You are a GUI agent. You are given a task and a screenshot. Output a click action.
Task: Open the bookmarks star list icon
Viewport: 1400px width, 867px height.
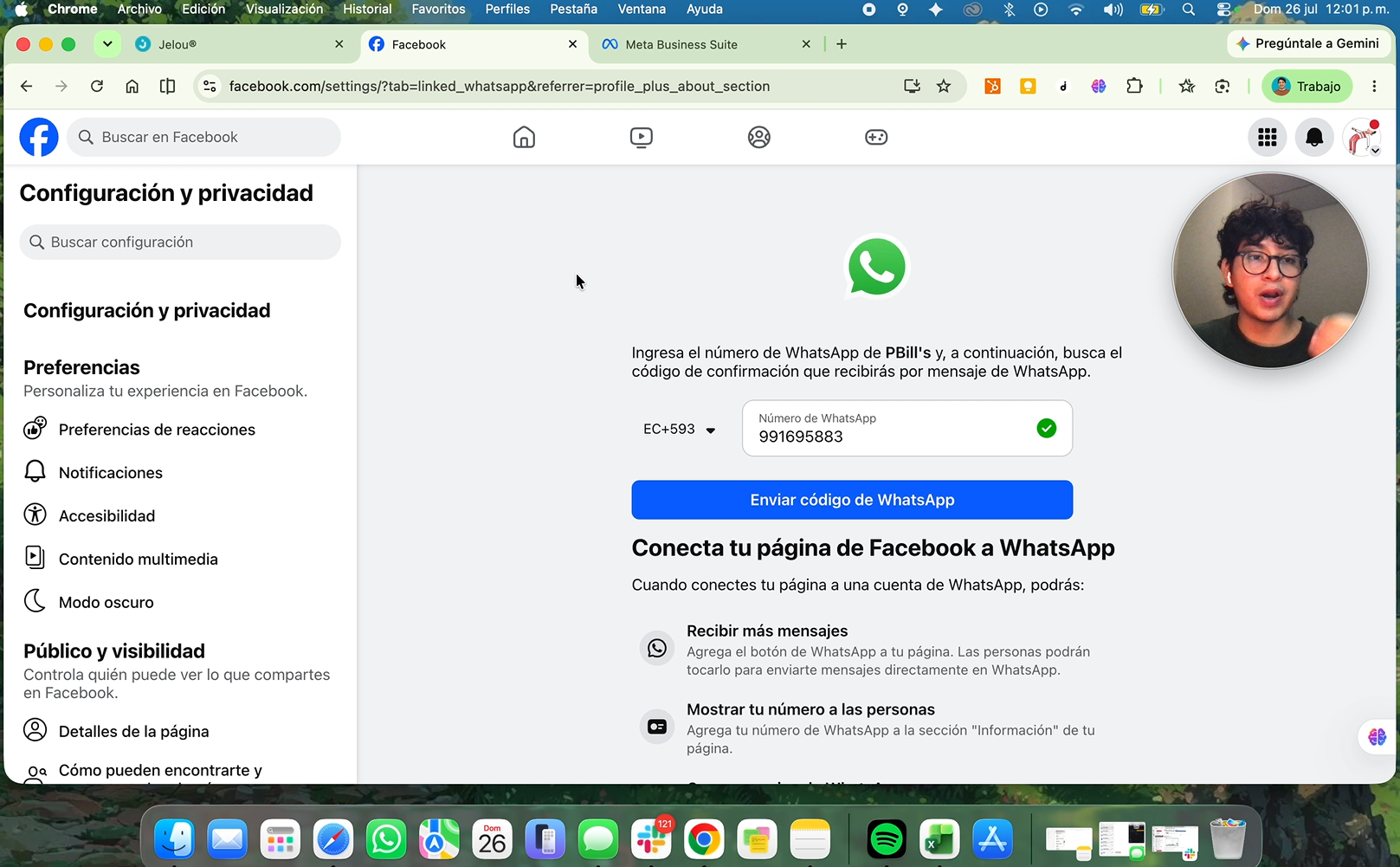coord(1187,86)
